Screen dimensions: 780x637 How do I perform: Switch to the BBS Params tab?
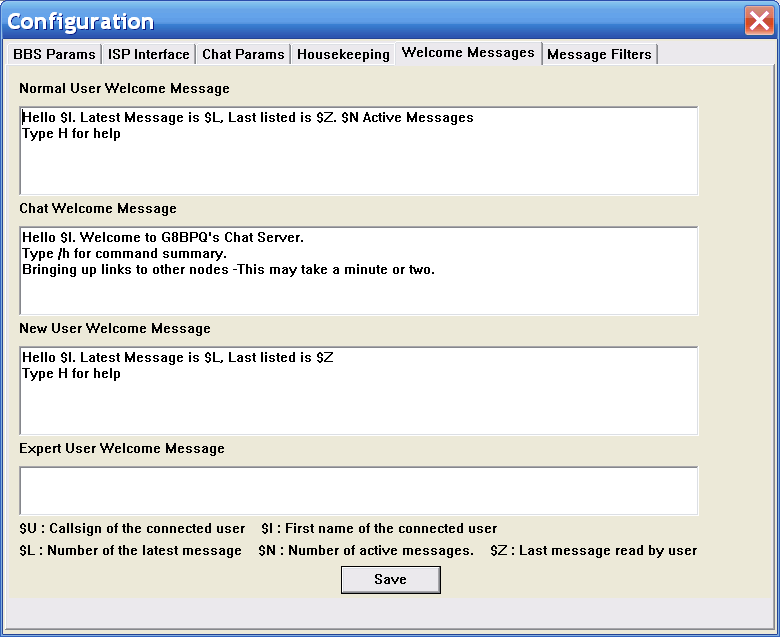coord(54,54)
